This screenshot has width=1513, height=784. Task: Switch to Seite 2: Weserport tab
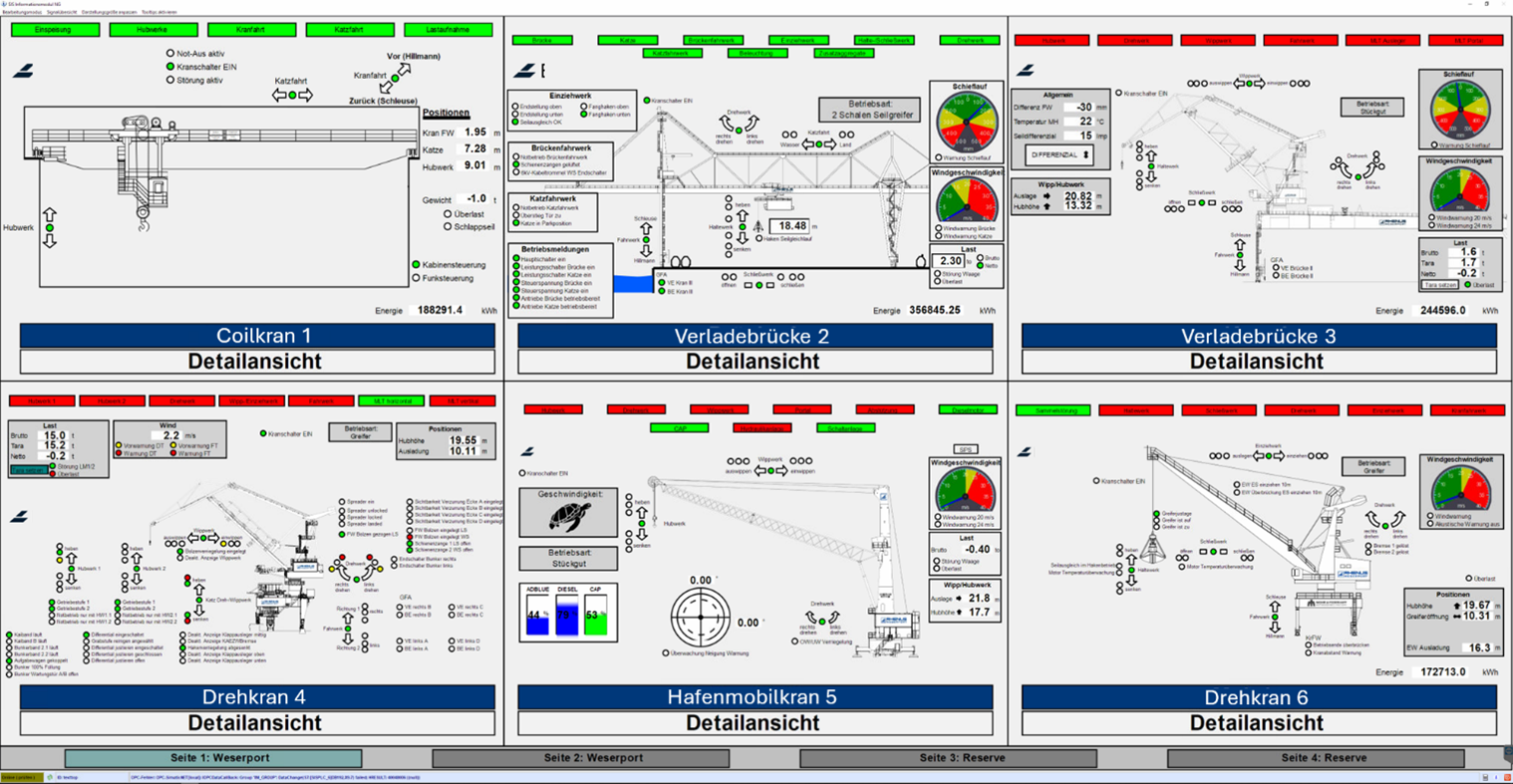[593, 758]
